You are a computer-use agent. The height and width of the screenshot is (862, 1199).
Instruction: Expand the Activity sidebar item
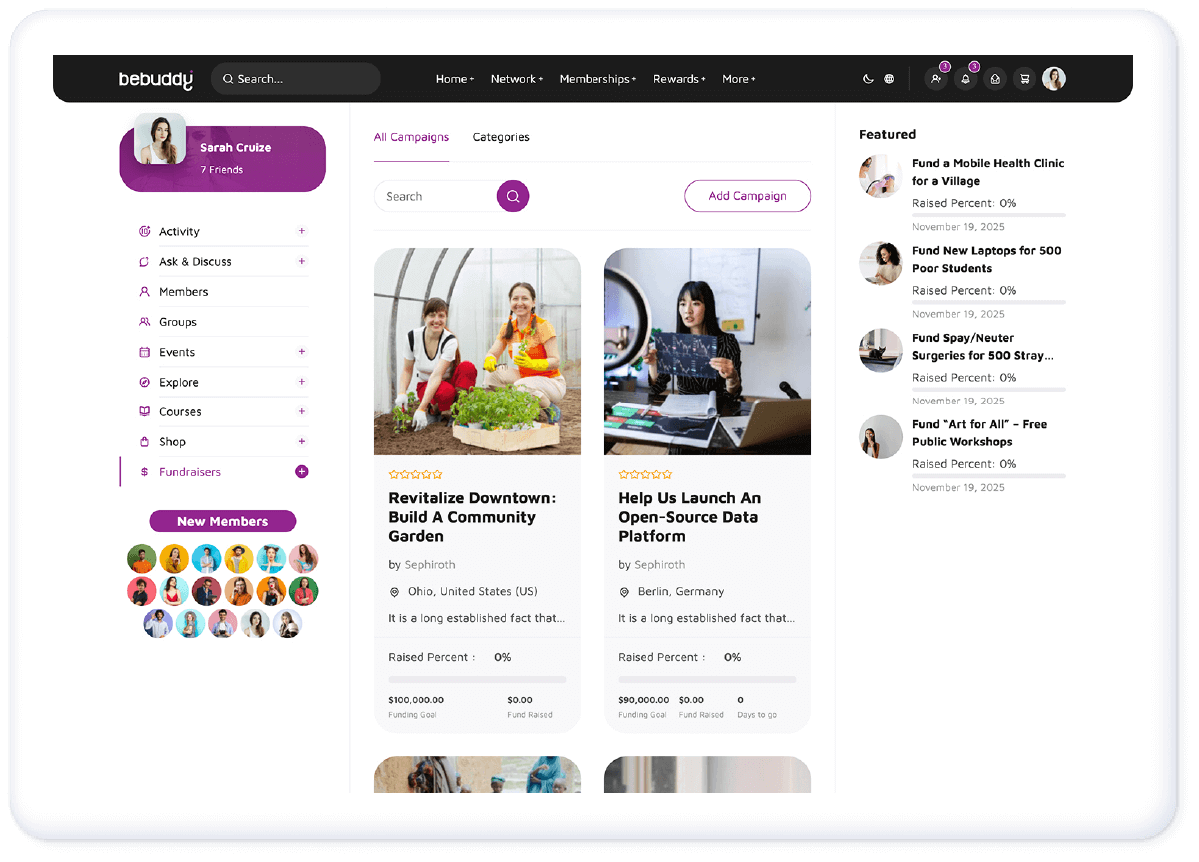point(301,231)
